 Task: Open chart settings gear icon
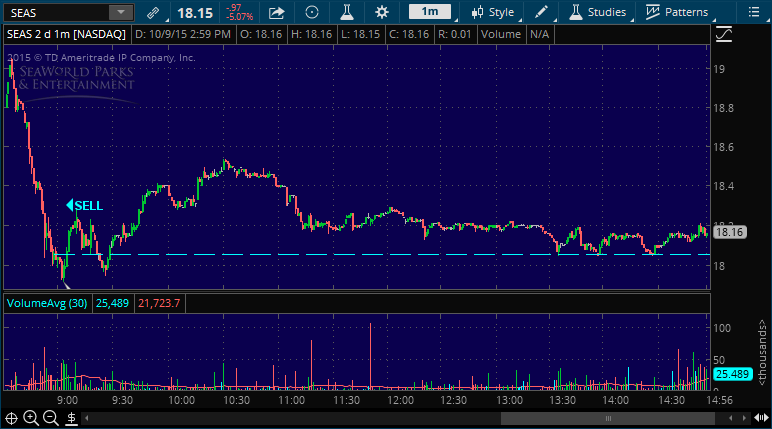381,13
